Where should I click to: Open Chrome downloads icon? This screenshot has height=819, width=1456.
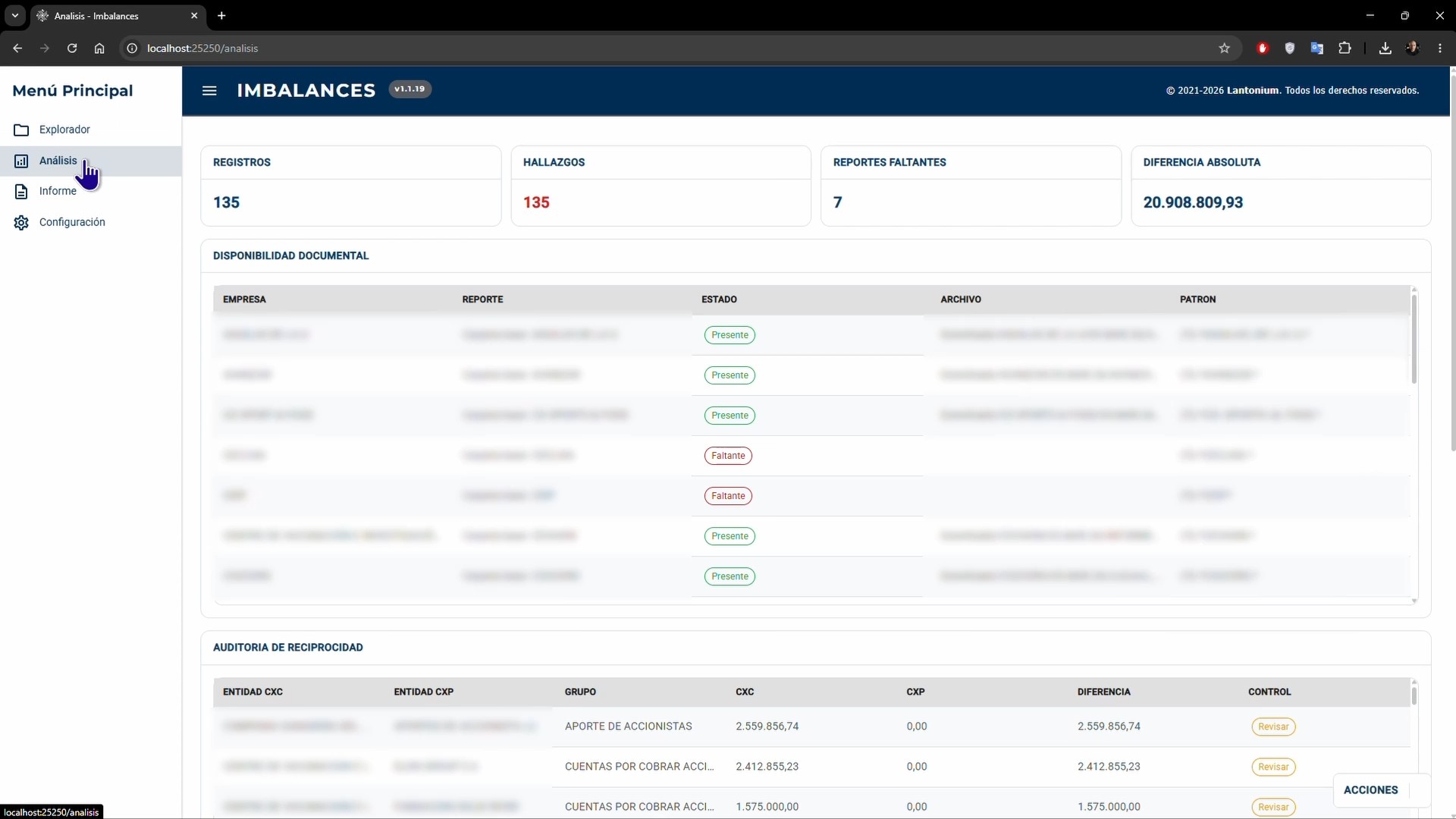tap(1385, 49)
